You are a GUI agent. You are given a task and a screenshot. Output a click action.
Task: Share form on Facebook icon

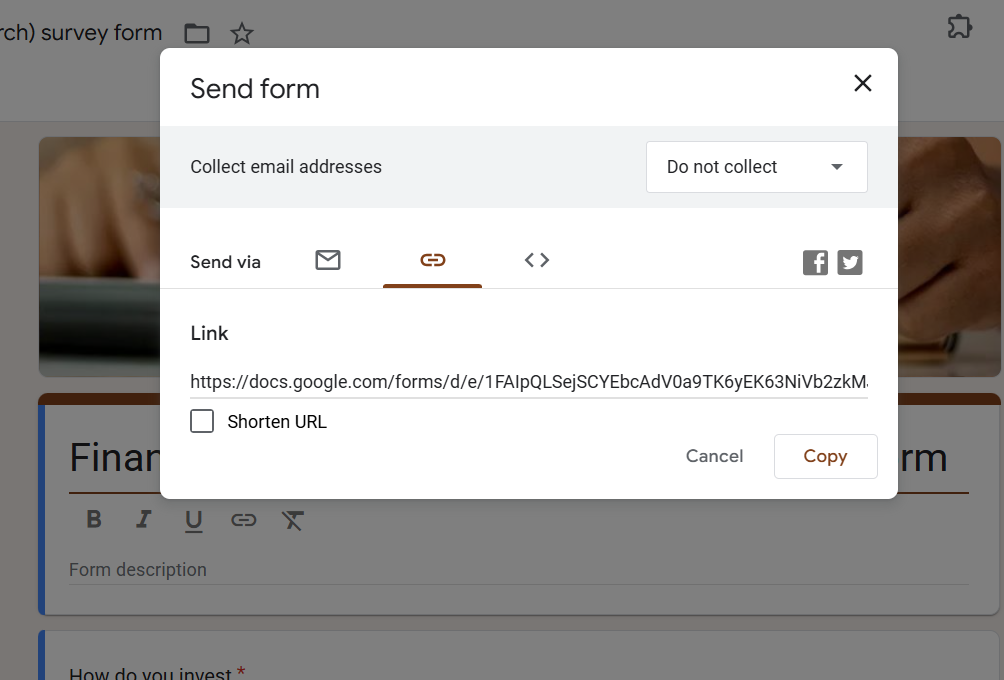[815, 263]
